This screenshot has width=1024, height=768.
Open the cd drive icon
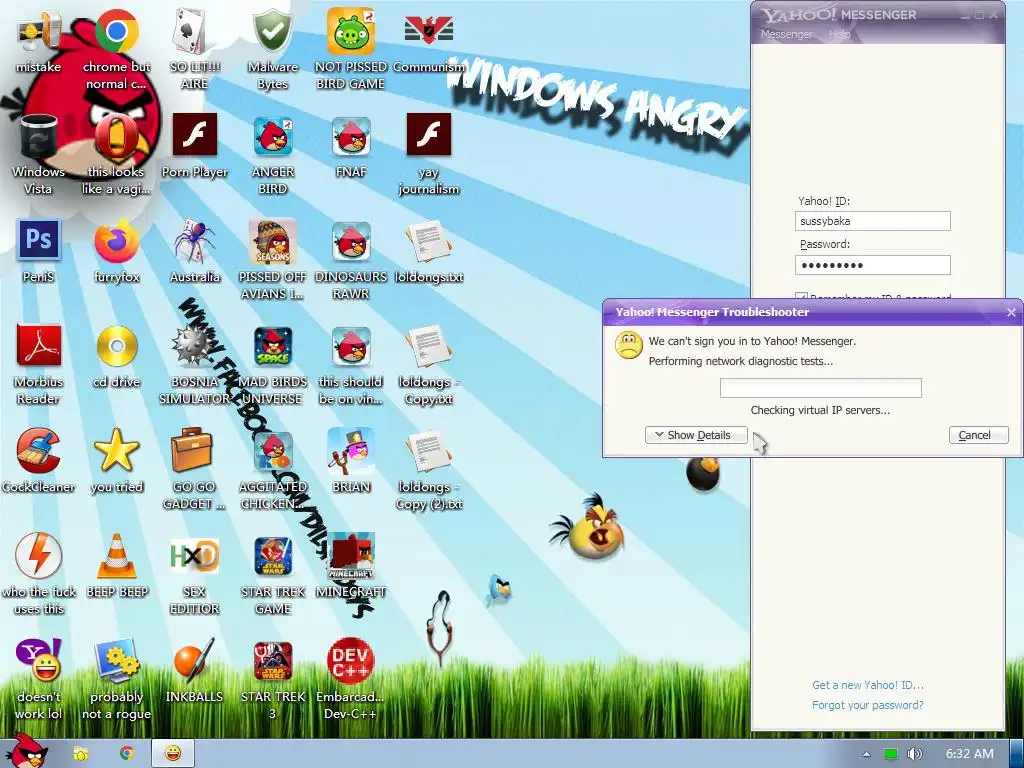(x=116, y=345)
